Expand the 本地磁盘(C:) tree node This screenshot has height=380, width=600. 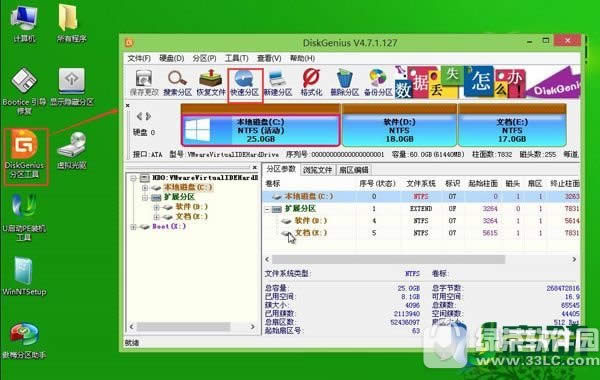coord(145,188)
